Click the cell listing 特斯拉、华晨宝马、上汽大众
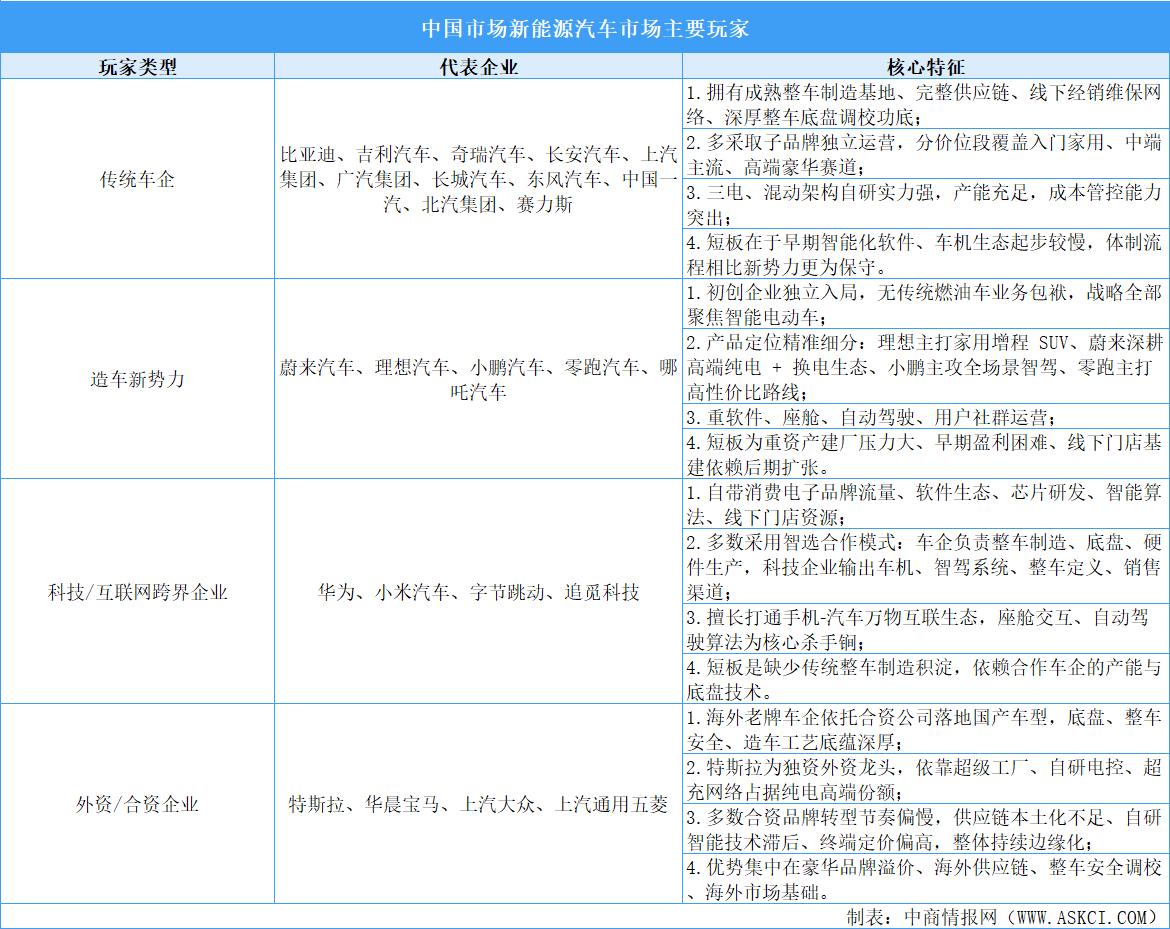This screenshot has height=929, width=1170. pos(478,804)
